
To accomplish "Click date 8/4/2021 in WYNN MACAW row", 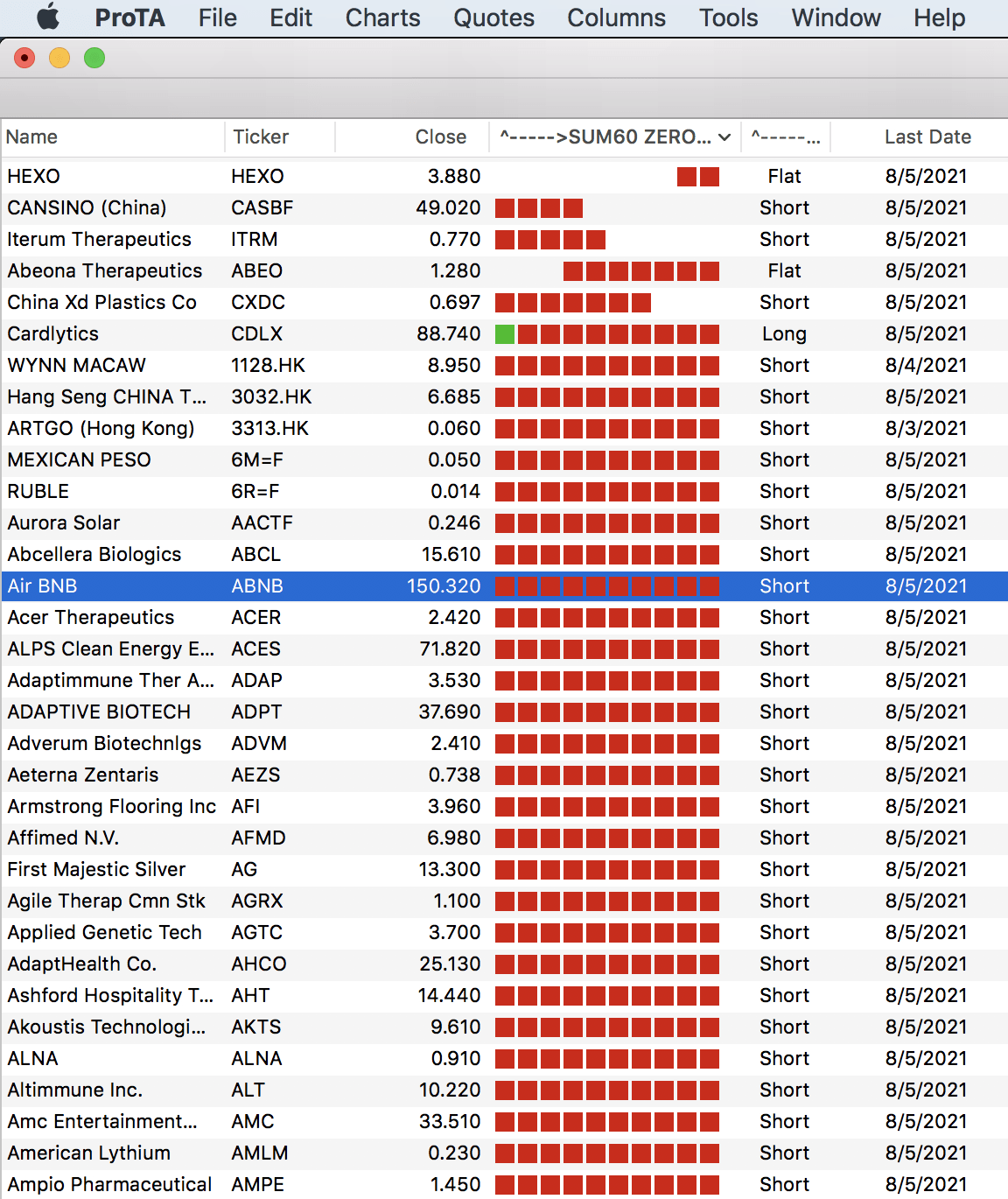I will click(x=926, y=365).
